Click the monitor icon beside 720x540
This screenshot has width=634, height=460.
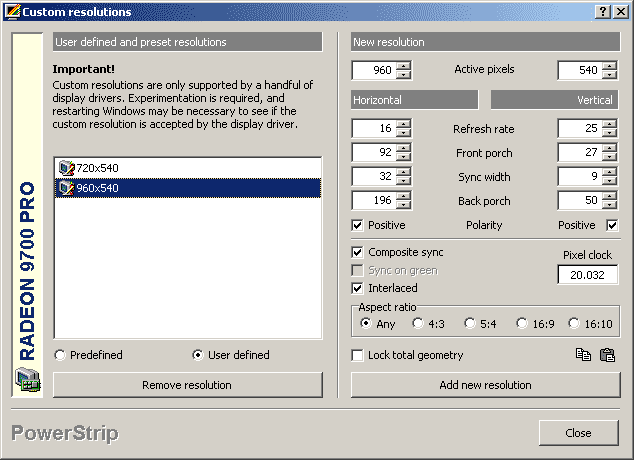66,168
